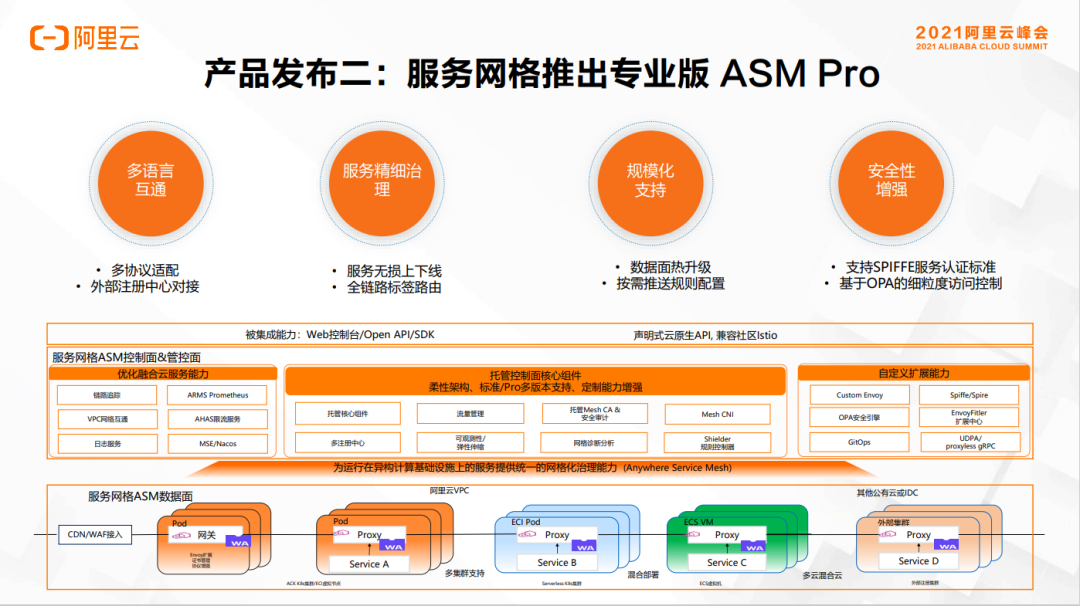
Task: Click the VPC网络互通 box
Action: (x=107, y=419)
